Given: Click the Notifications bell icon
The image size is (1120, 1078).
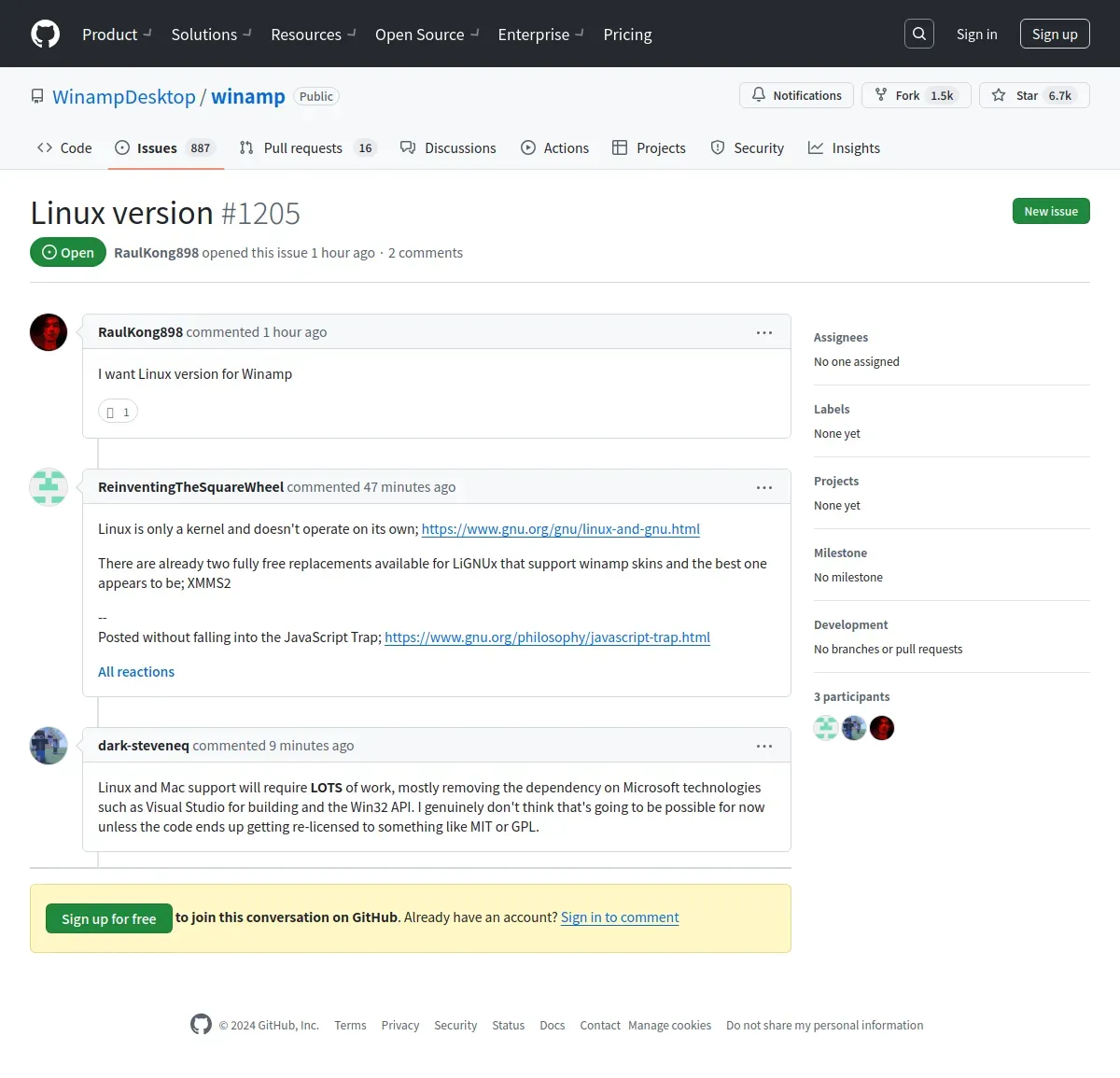Looking at the screenshot, I should point(759,95).
